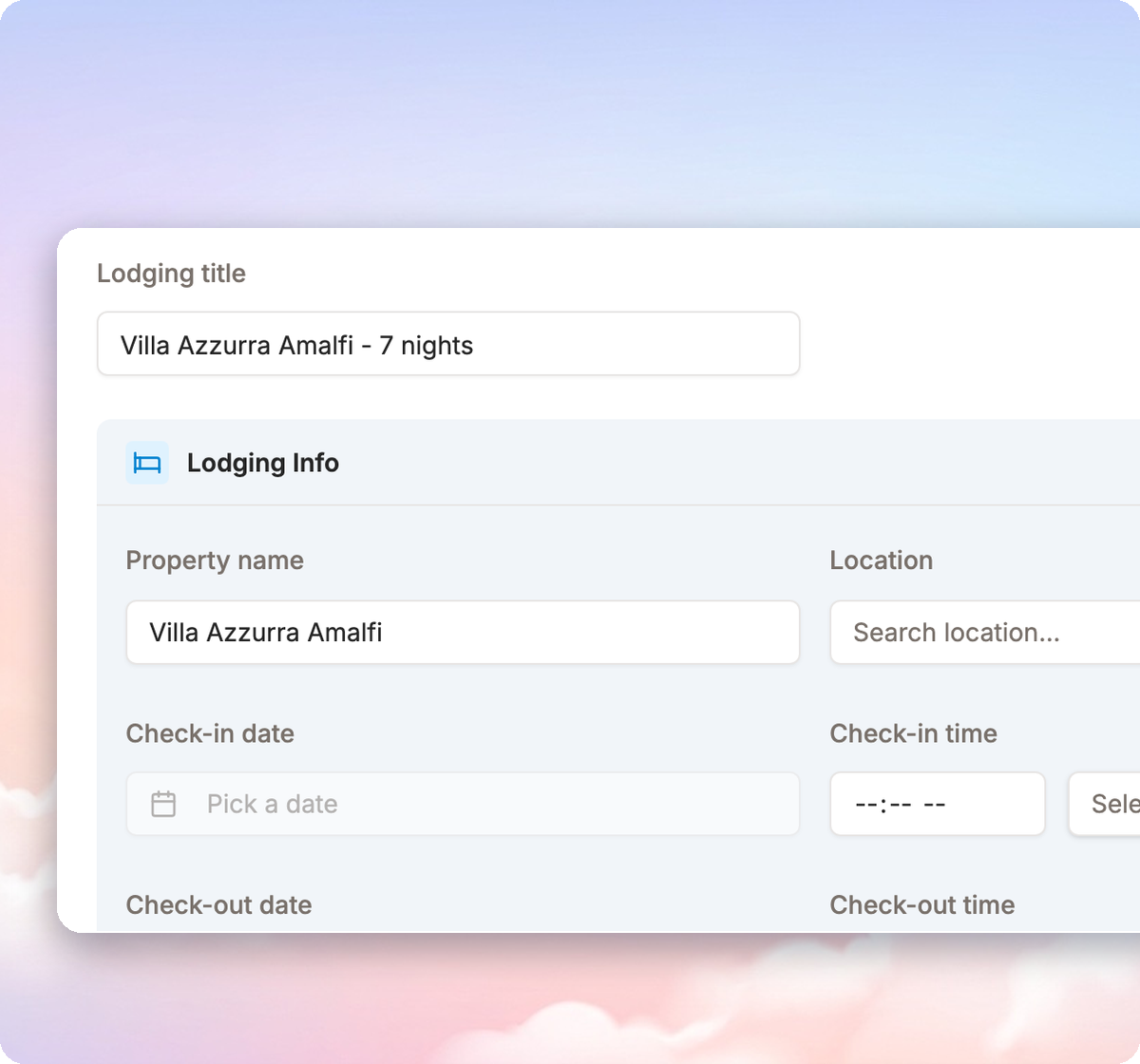Click the Check-out time label
The height and width of the screenshot is (1064, 1140).
(x=922, y=904)
